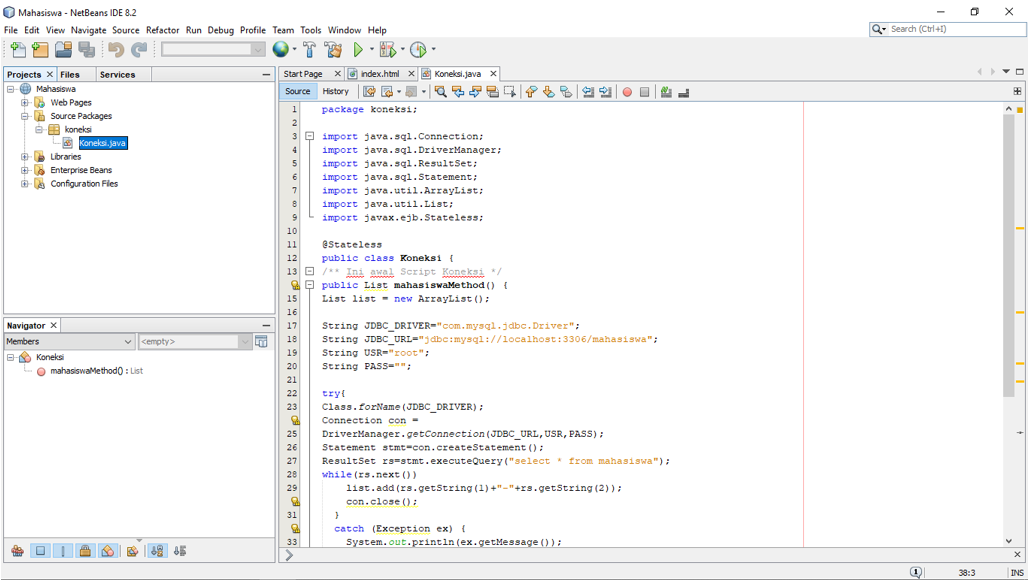Create a new file using the New File icon

(x=20, y=49)
